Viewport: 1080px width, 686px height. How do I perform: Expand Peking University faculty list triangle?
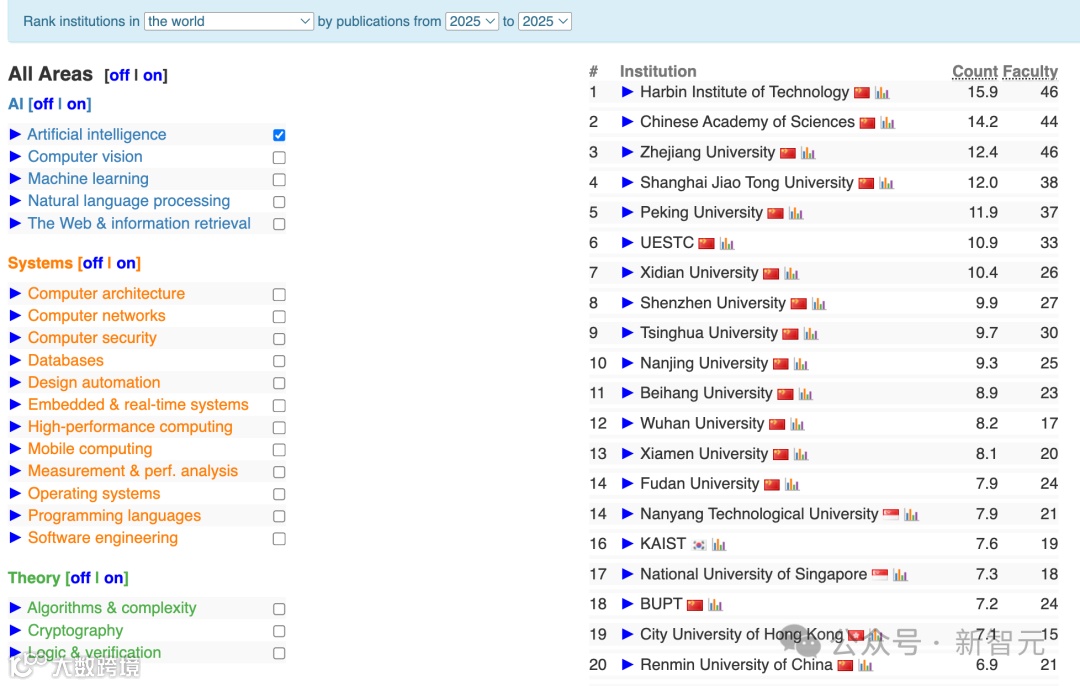pyautogui.click(x=627, y=212)
